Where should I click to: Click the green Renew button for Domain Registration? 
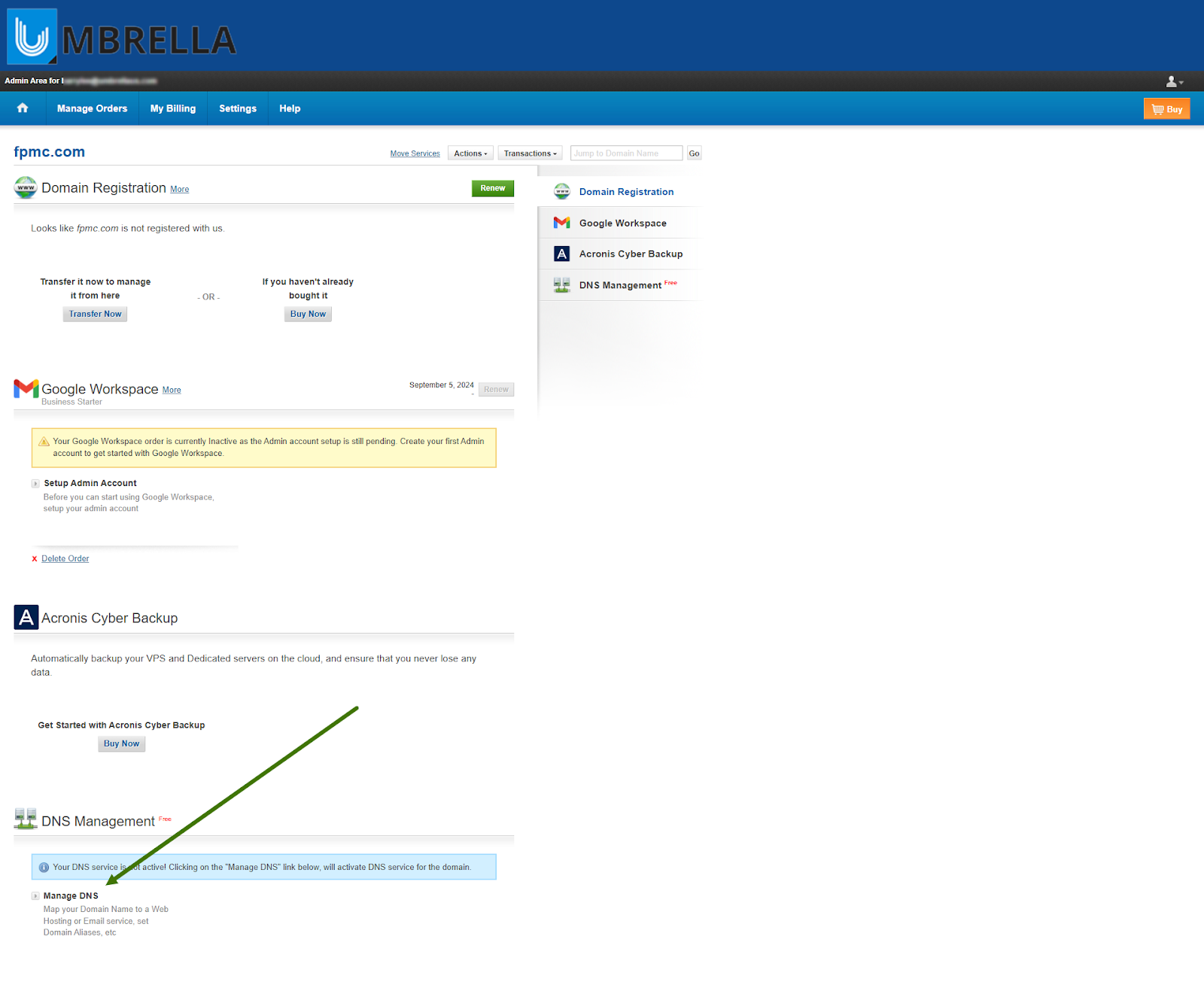tap(493, 188)
